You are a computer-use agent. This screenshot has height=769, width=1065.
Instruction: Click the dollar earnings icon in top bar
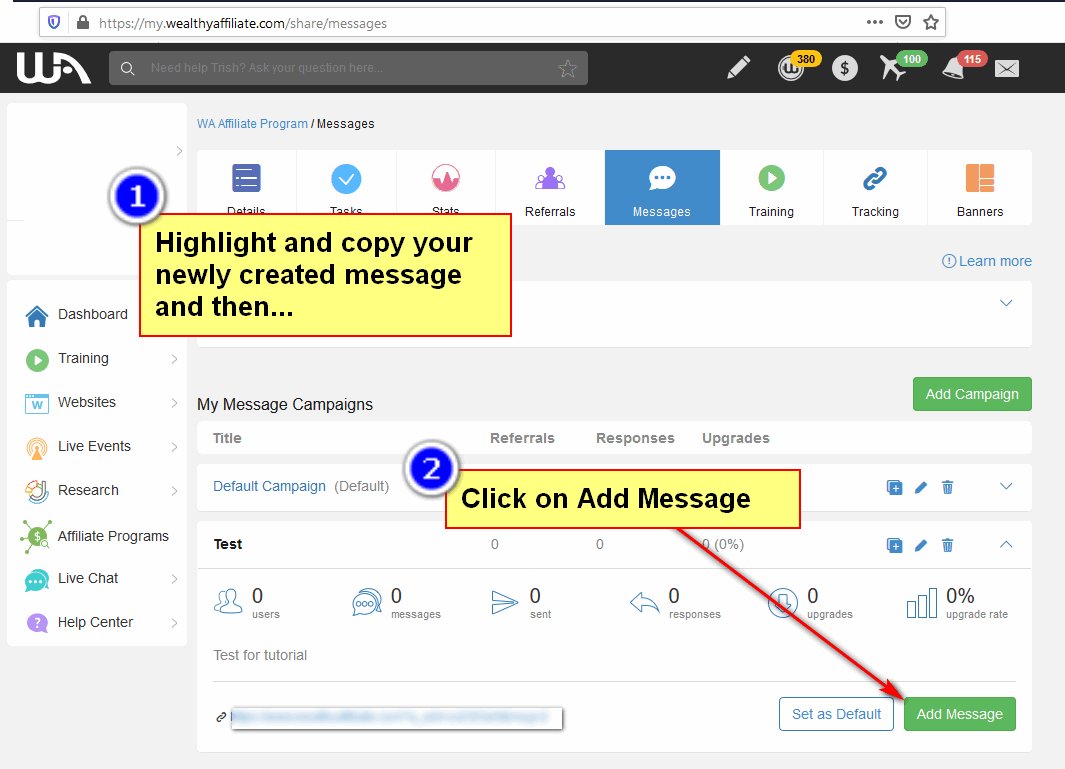(x=845, y=68)
